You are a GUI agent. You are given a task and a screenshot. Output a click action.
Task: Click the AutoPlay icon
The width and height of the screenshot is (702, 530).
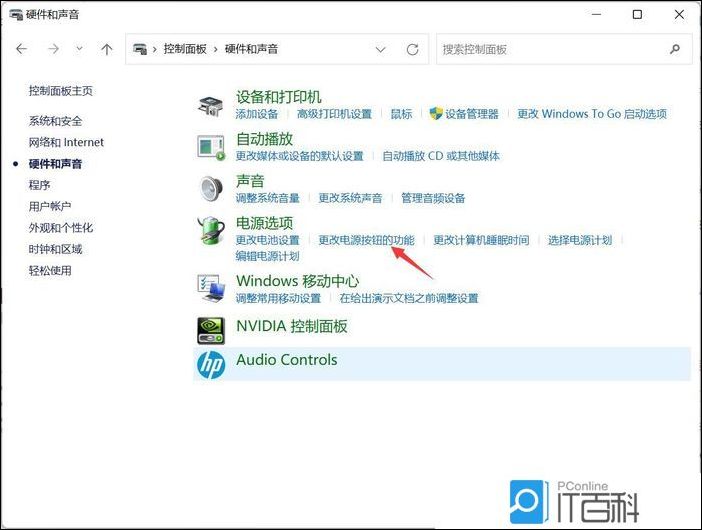(210, 147)
